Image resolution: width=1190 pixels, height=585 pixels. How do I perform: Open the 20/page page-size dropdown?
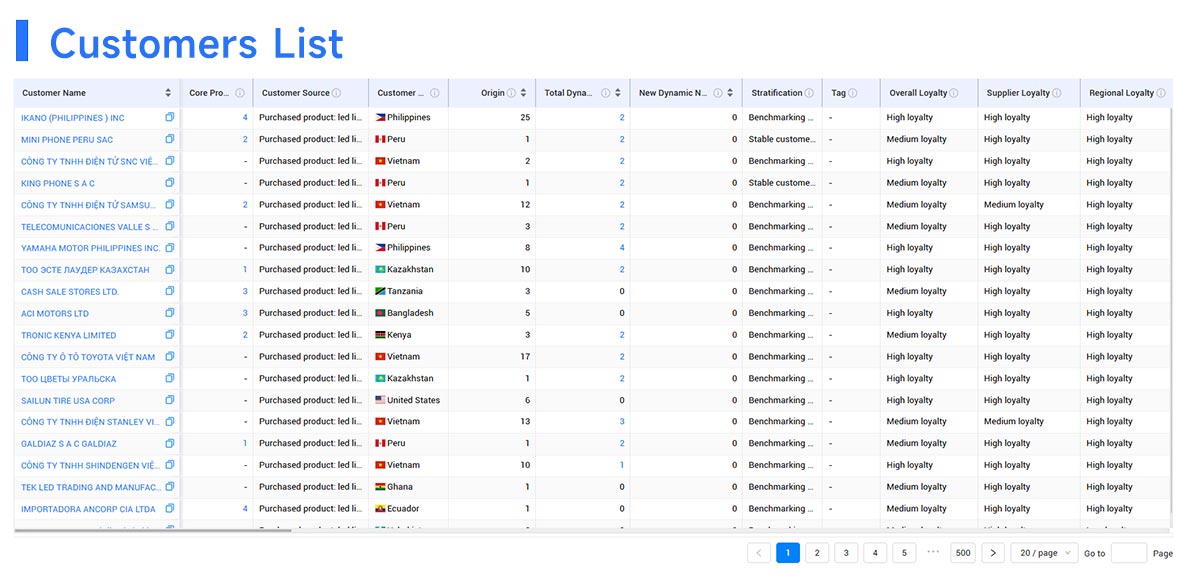pyautogui.click(x=1043, y=552)
